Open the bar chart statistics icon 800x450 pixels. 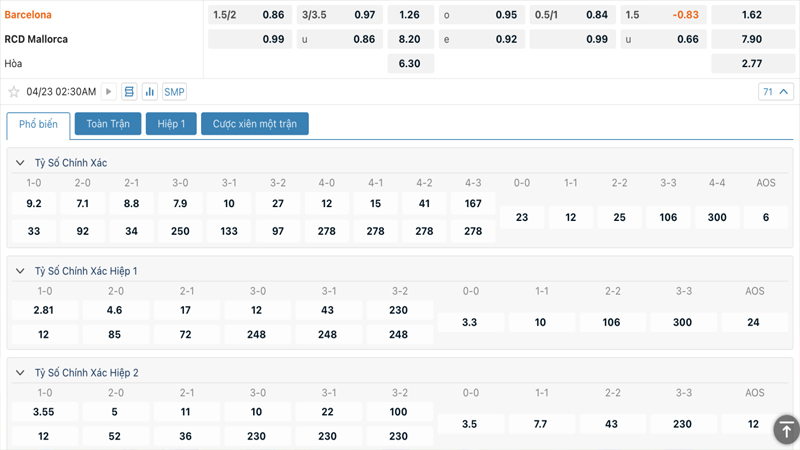pos(150,92)
